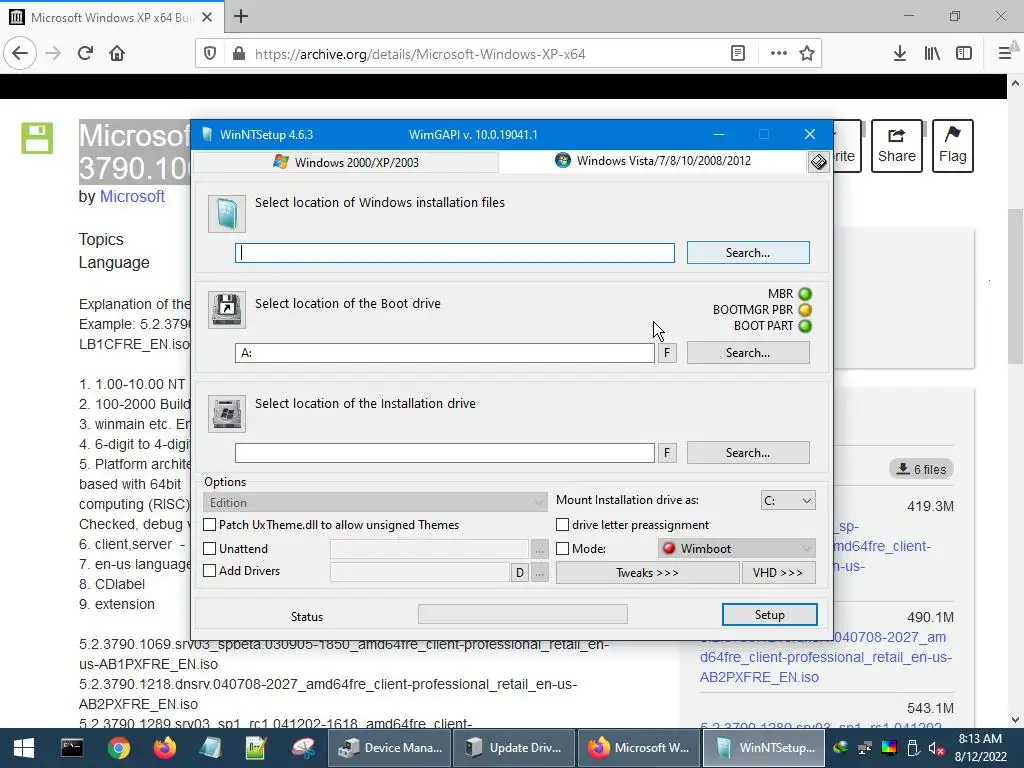1024x768 pixels.
Task: Focus the installation files path field
Action: [455, 253]
